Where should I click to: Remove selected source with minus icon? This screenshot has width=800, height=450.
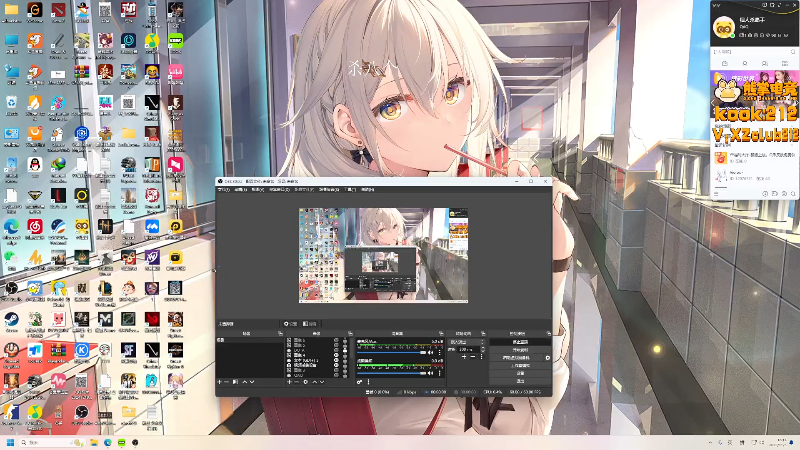[x=296, y=382]
